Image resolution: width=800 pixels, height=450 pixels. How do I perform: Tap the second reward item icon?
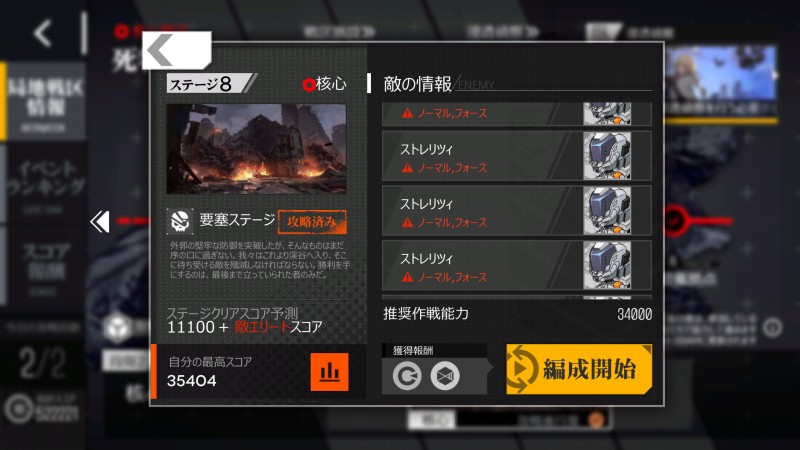pos(445,377)
